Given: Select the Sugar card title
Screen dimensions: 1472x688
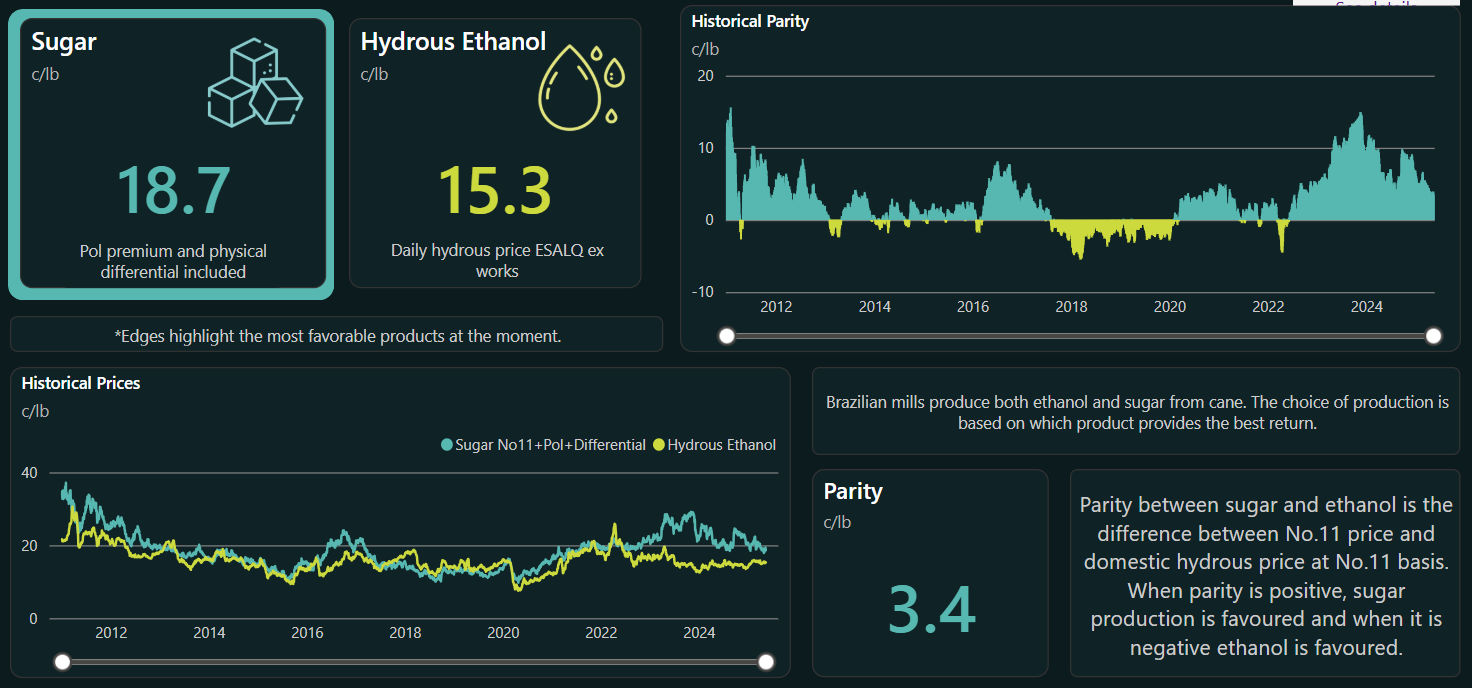Looking at the screenshot, I should pyautogui.click(x=64, y=42).
